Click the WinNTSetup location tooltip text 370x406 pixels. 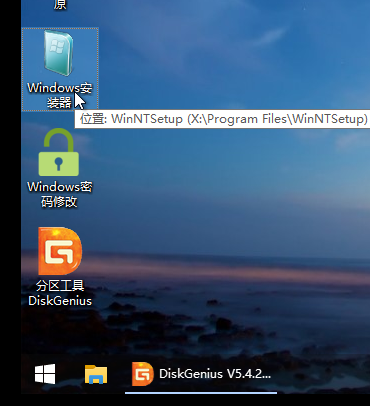(224, 119)
